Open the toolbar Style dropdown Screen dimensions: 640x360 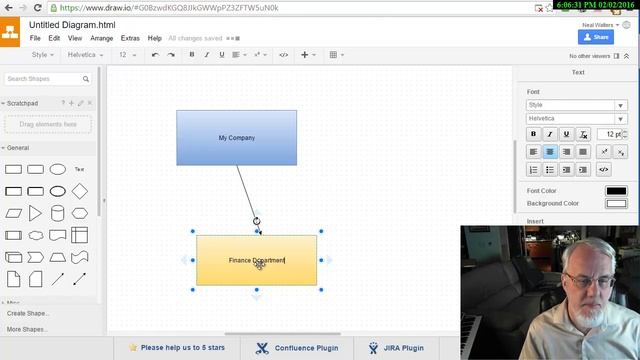pyautogui.click(x=42, y=55)
